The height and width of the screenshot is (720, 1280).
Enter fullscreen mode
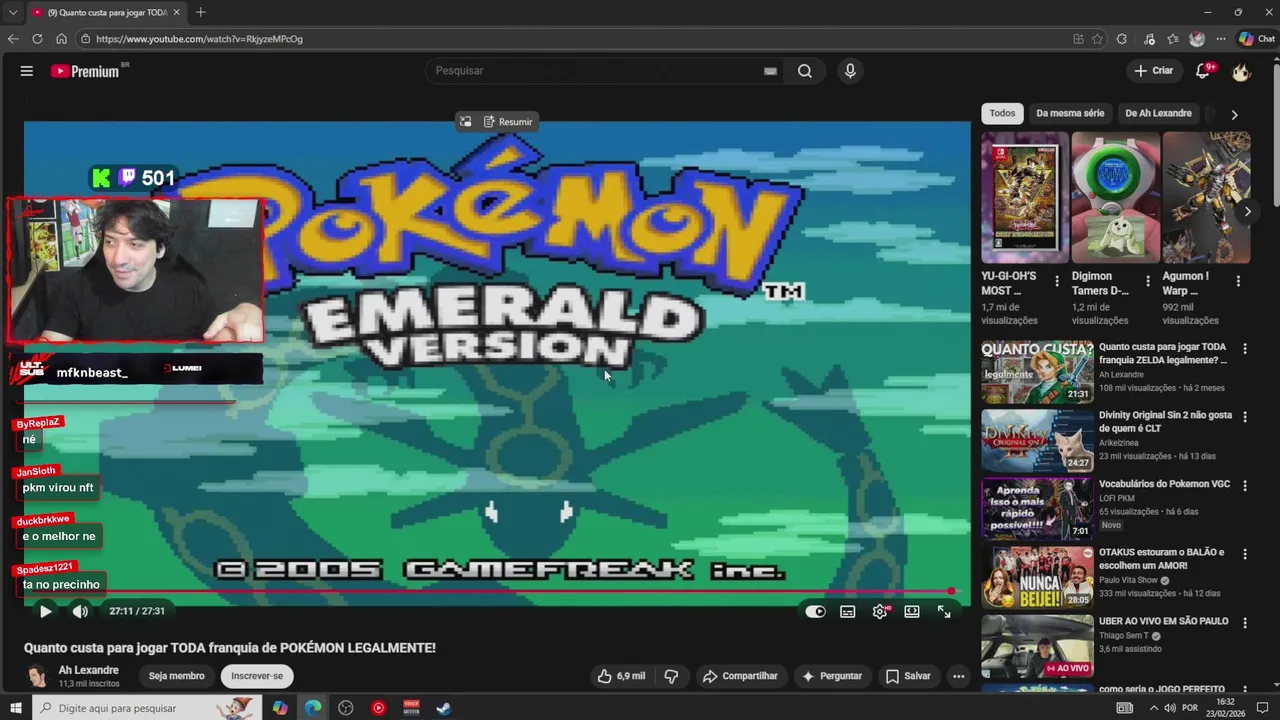(944, 612)
